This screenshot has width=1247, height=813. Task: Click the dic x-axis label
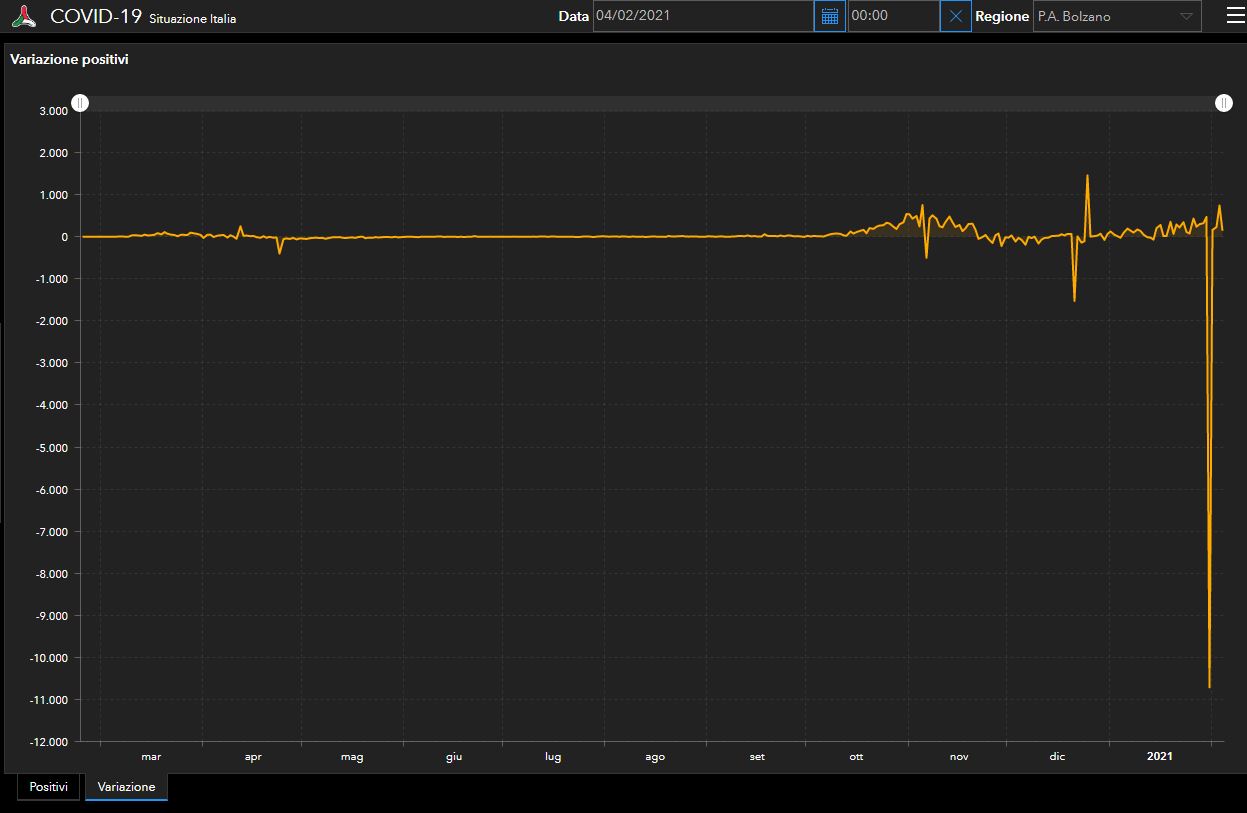click(1058, 757)
